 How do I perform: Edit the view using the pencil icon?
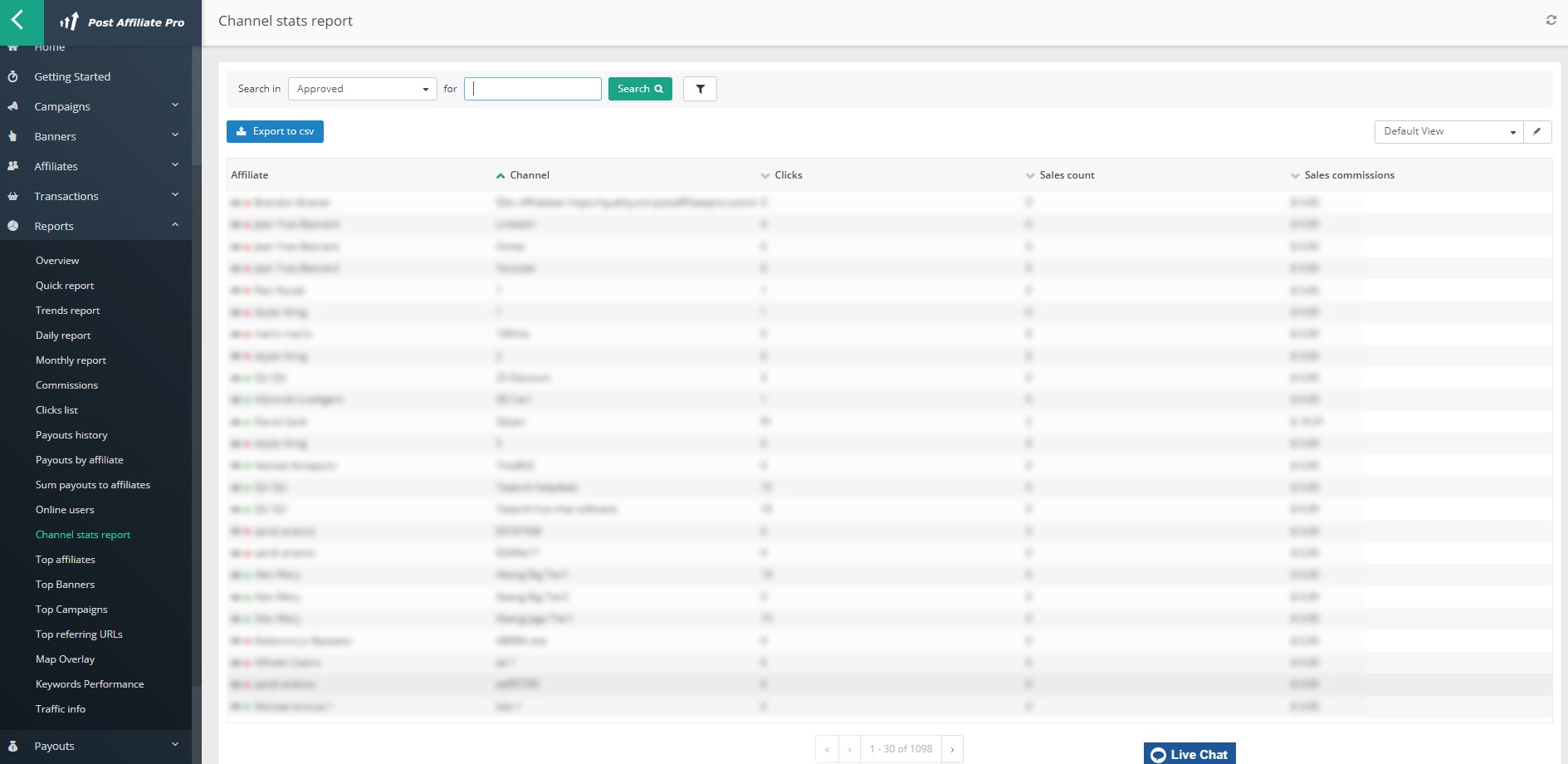[1537, 131]
